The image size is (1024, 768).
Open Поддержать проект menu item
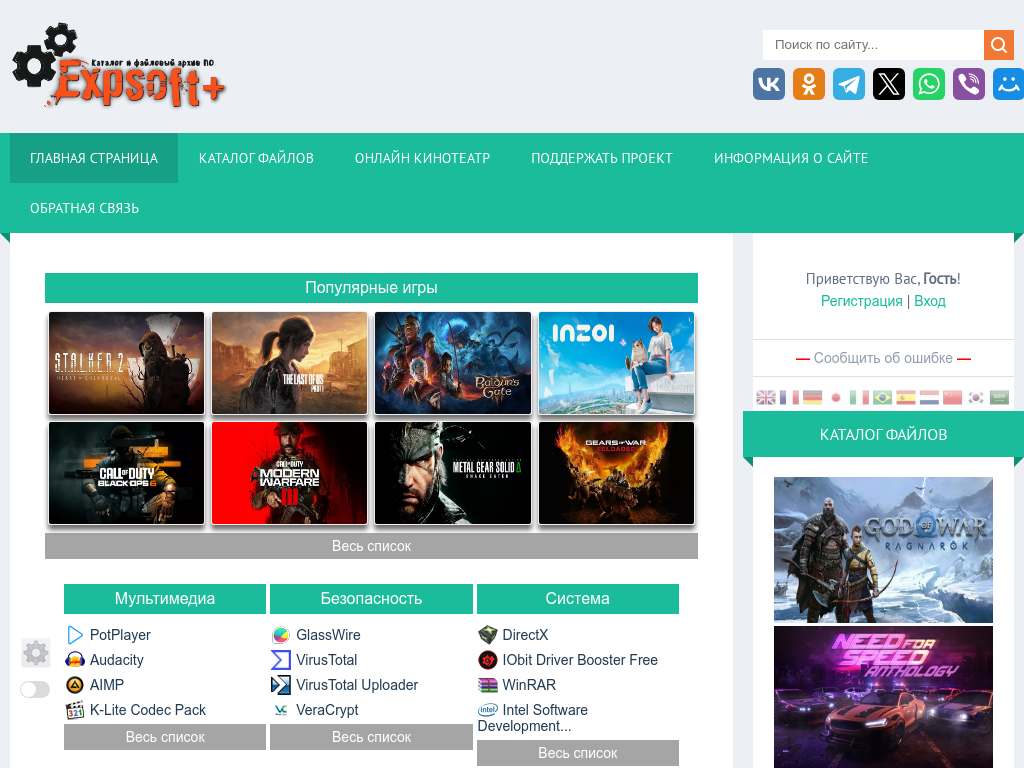602,158
